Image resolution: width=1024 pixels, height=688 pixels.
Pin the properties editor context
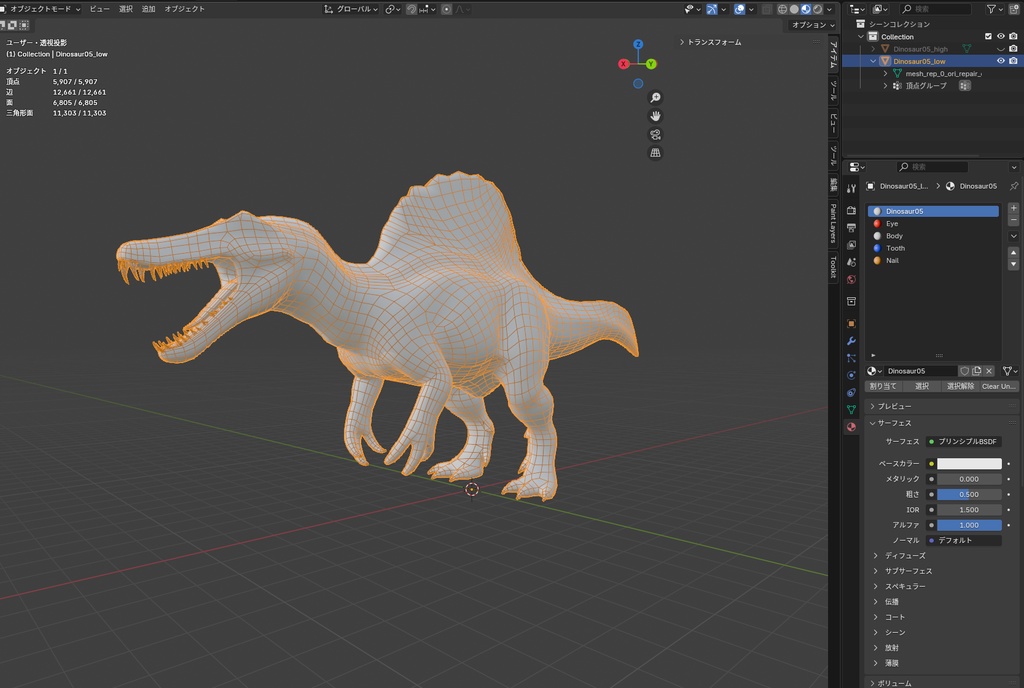coord(1013,186)
